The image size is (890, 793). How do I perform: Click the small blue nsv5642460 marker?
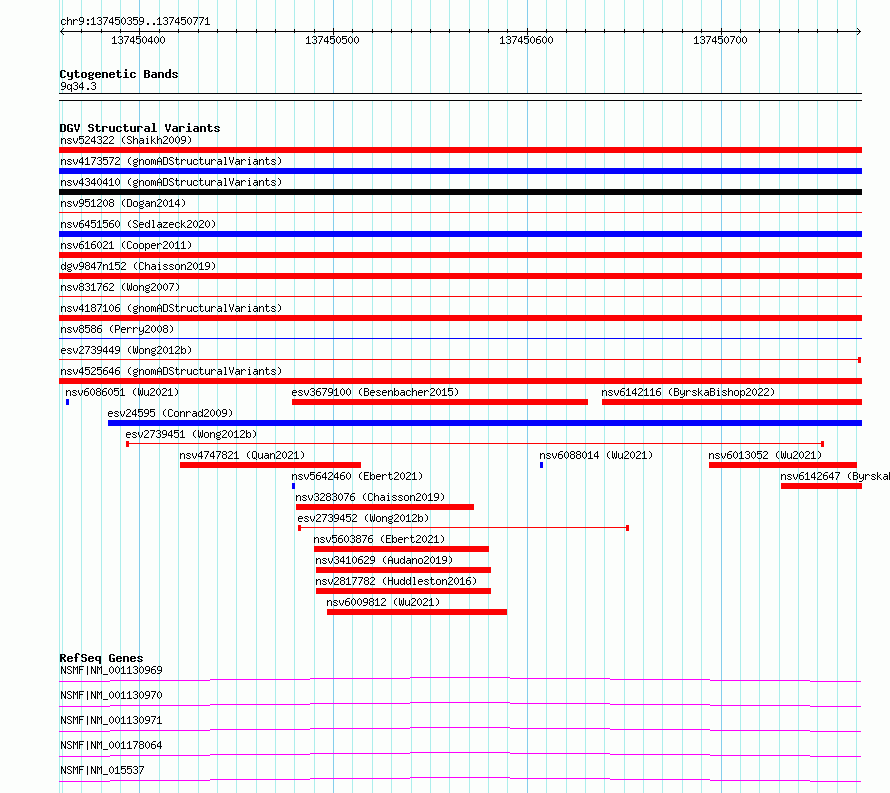(x=293, y=486)
